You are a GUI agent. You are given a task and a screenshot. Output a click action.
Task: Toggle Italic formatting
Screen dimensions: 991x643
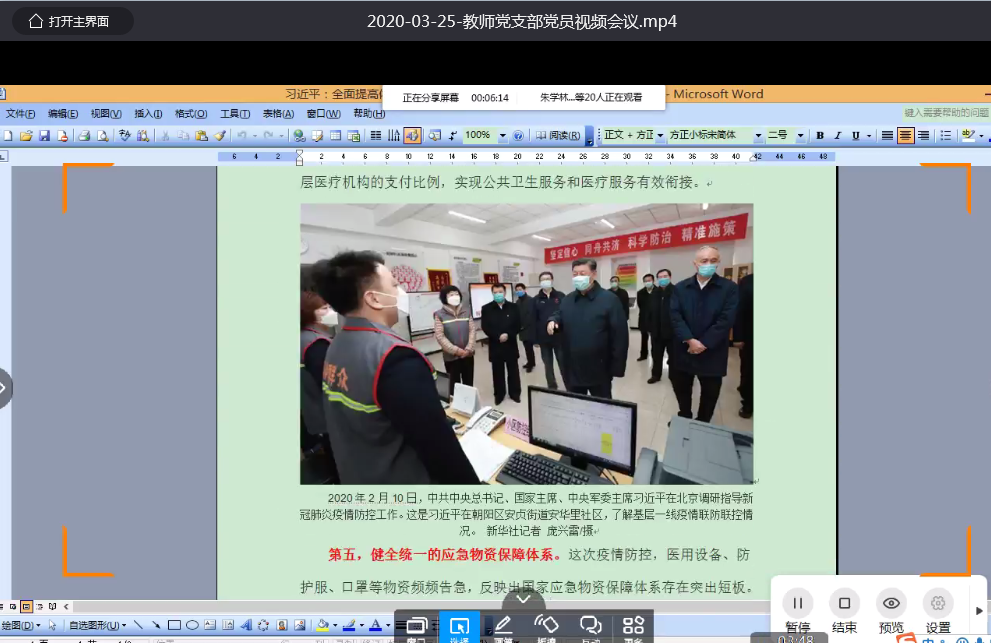[838, 135]
